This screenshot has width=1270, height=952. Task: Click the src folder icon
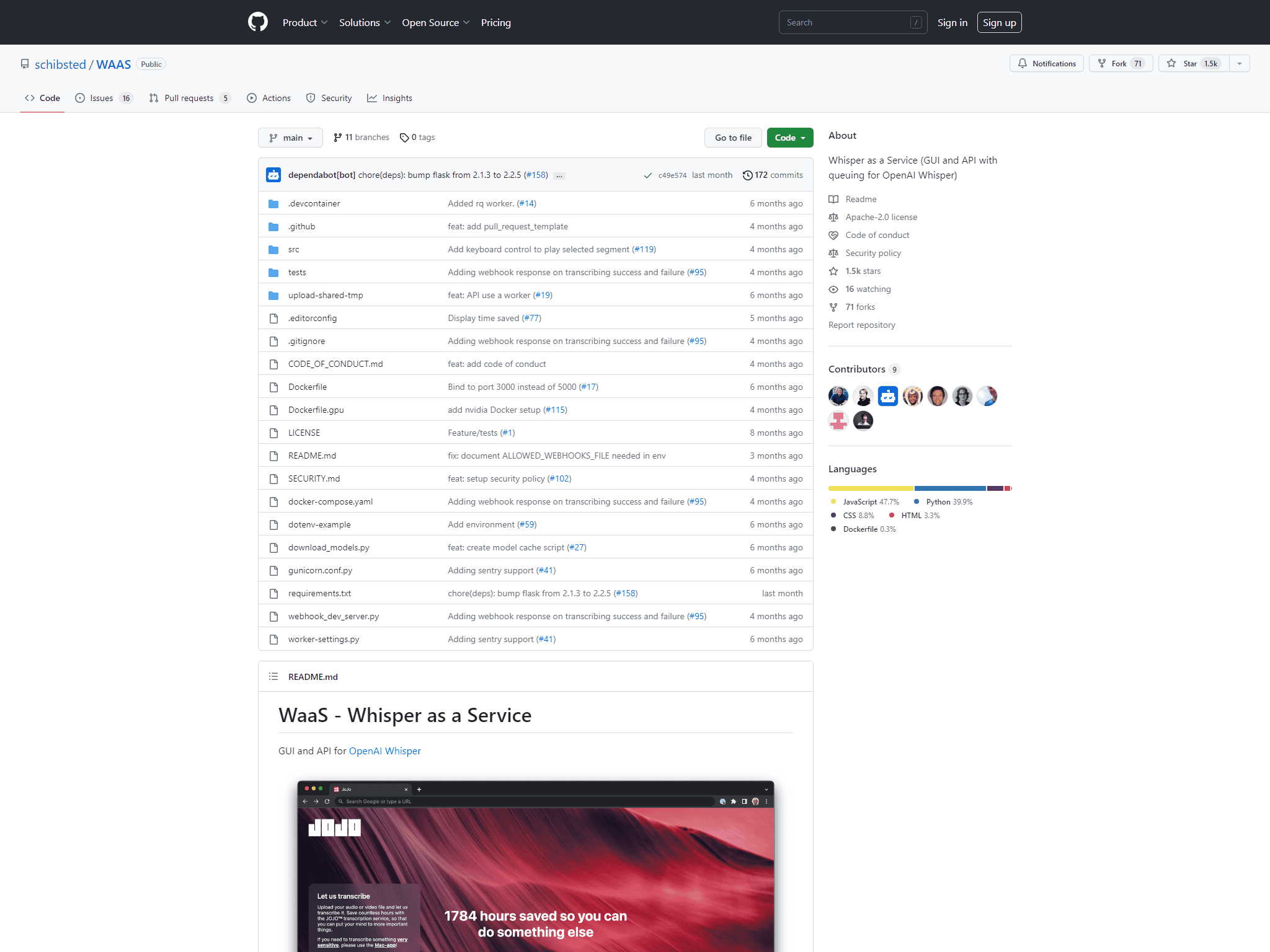point(273,249)
